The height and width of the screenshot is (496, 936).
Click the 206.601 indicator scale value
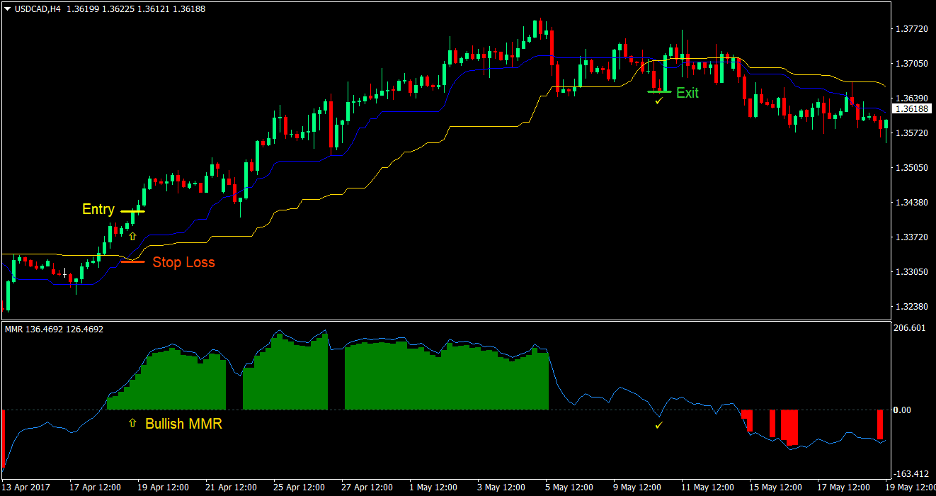(x=911, y=328)
